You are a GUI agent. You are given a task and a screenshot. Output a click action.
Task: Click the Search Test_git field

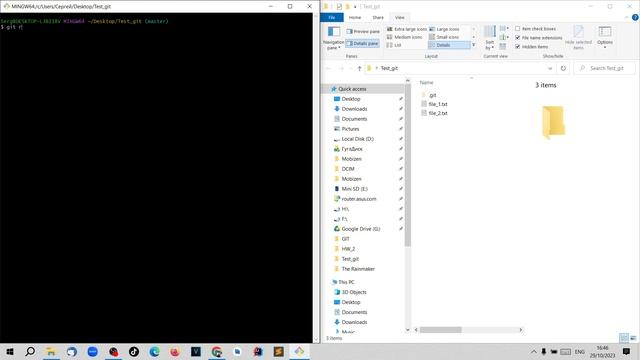click(605, 68)
